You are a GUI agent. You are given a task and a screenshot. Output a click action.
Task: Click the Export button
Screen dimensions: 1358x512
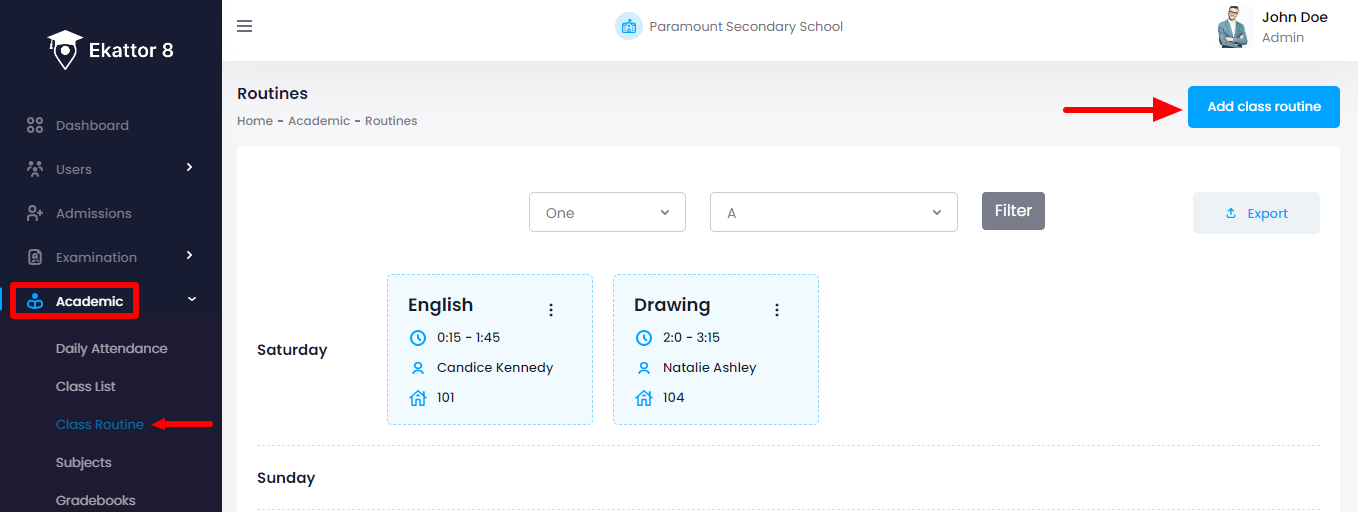point(1256,213)
